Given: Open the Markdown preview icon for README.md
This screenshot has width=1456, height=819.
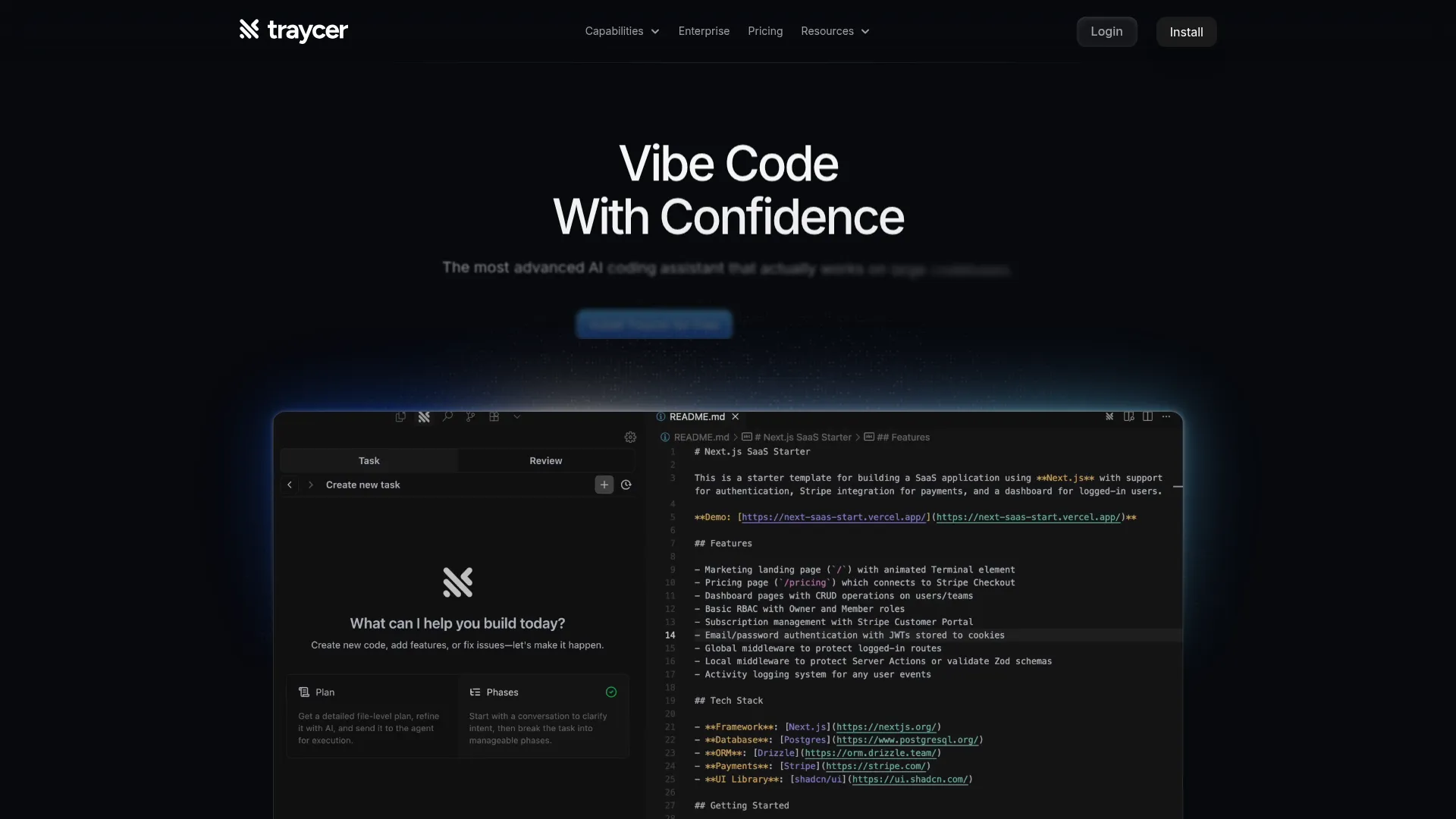Looking at the screenshot, I should point(1128,416).
